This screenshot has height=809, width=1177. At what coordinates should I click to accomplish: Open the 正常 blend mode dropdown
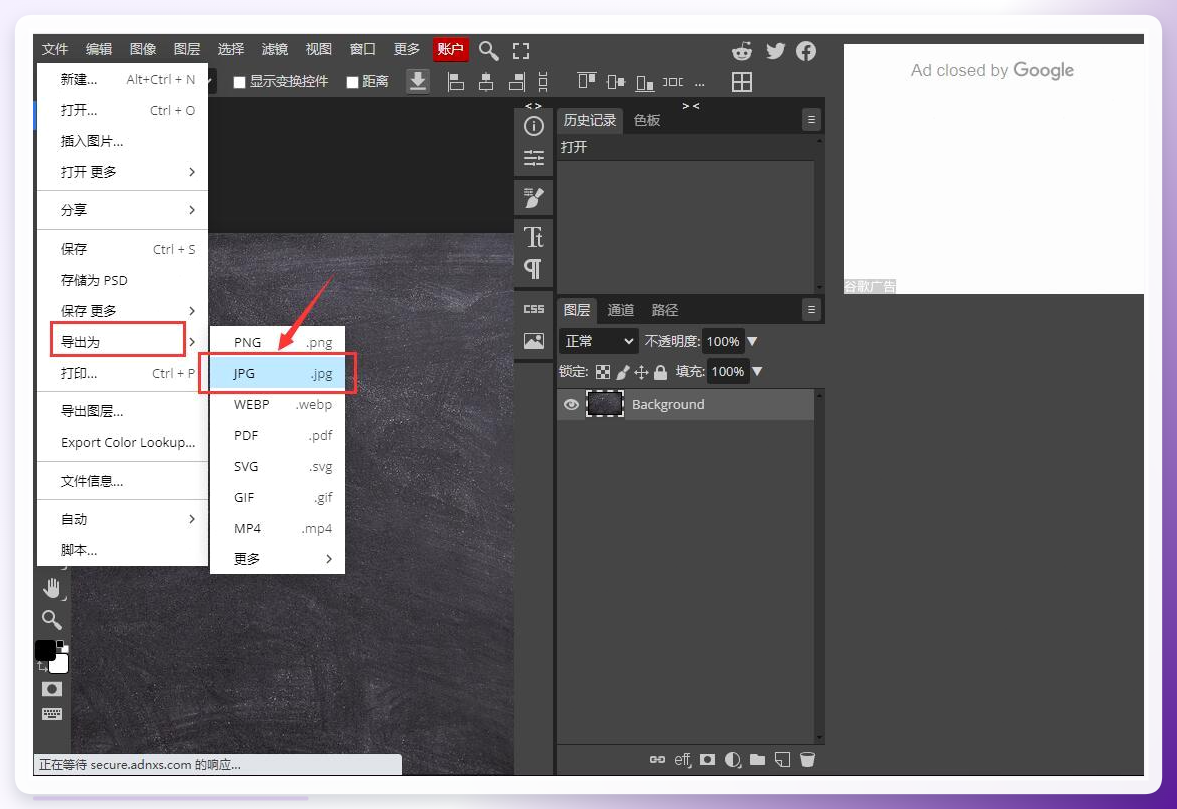click(598, 341)
